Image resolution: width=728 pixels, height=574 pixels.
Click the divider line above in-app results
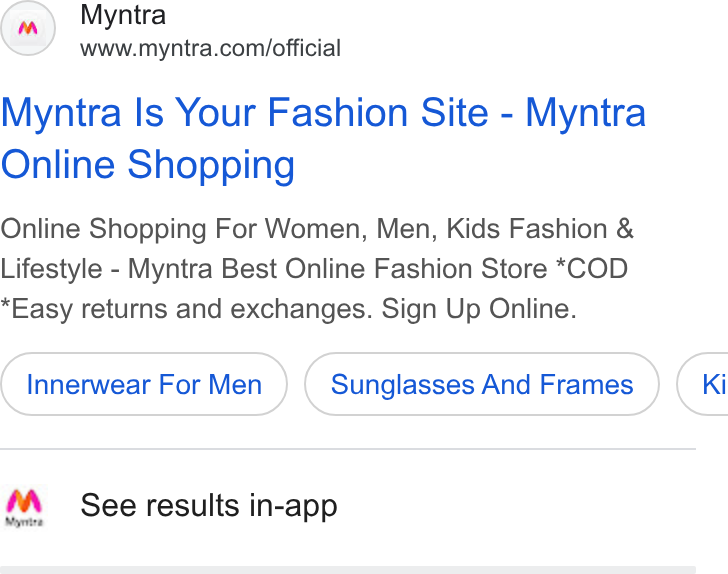pyautogui.click(x=348, y=449)
